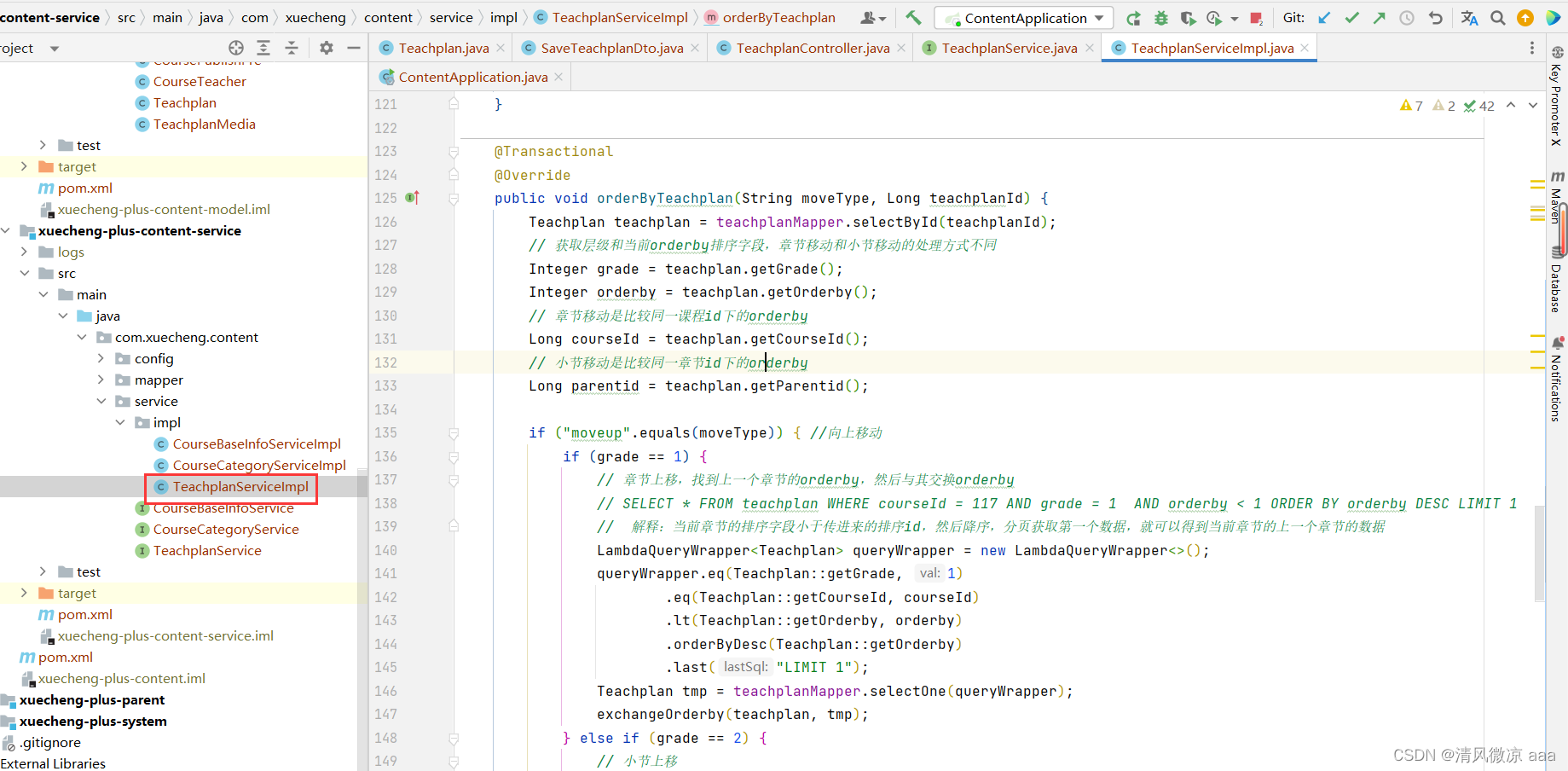Click the orderByTeachplan breadcrumb
This screenshot has height=771, width=1568.
coord(770,18)
